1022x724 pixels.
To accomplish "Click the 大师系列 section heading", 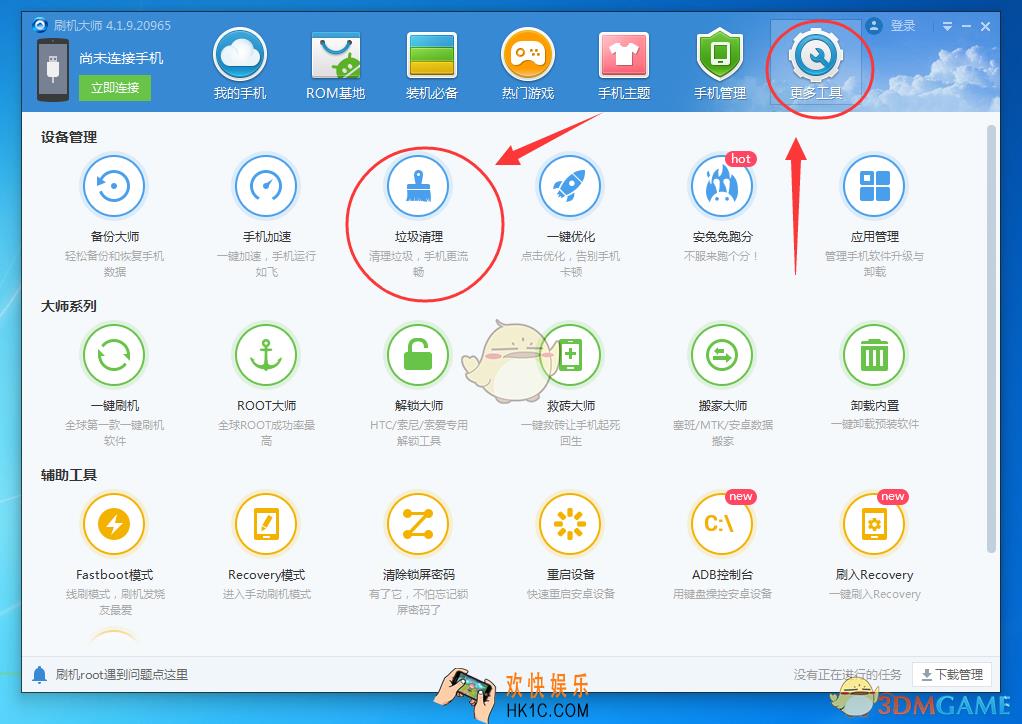I will coord(68,306).
